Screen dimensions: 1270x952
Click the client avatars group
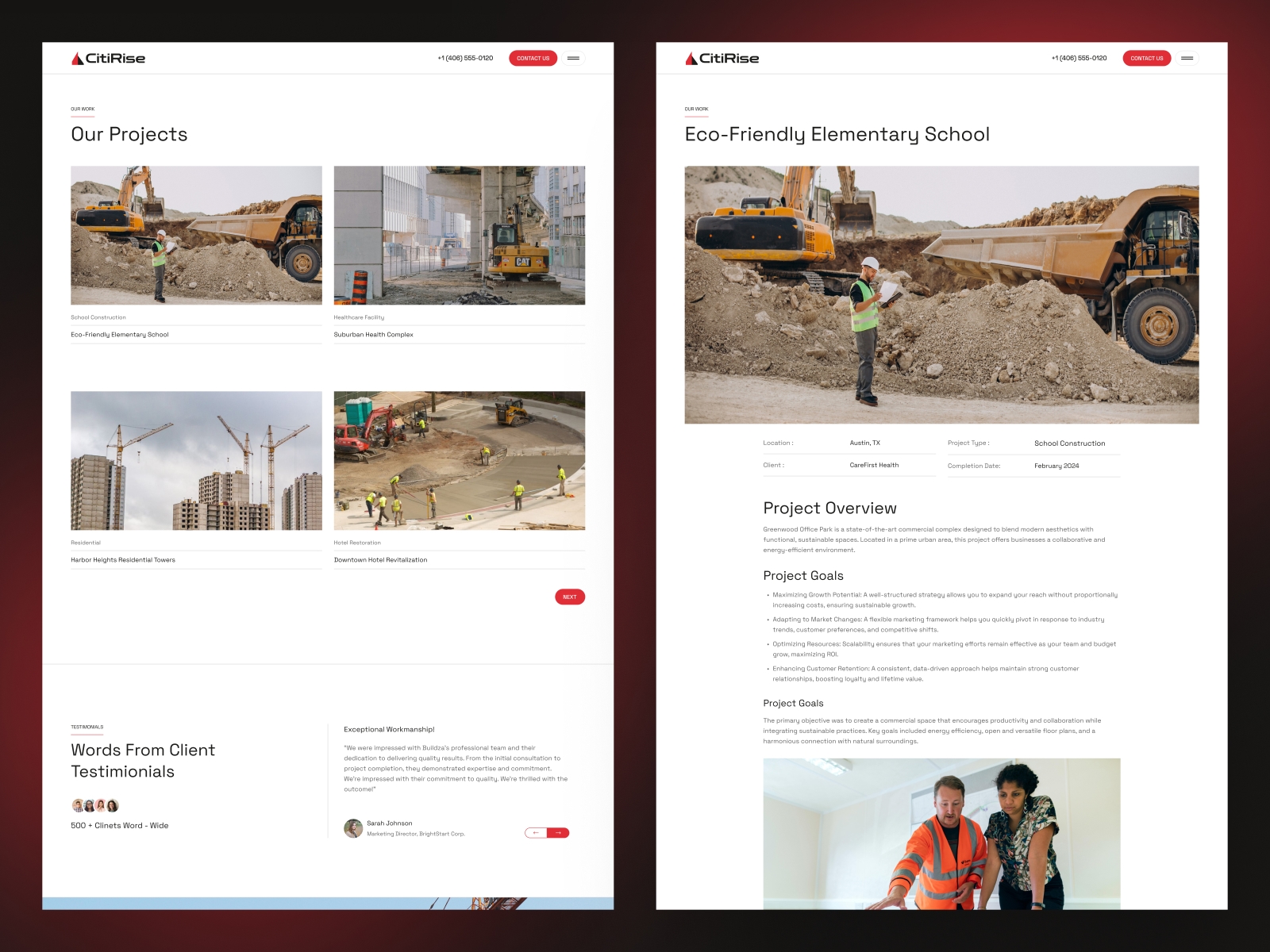tap(95, 806)
